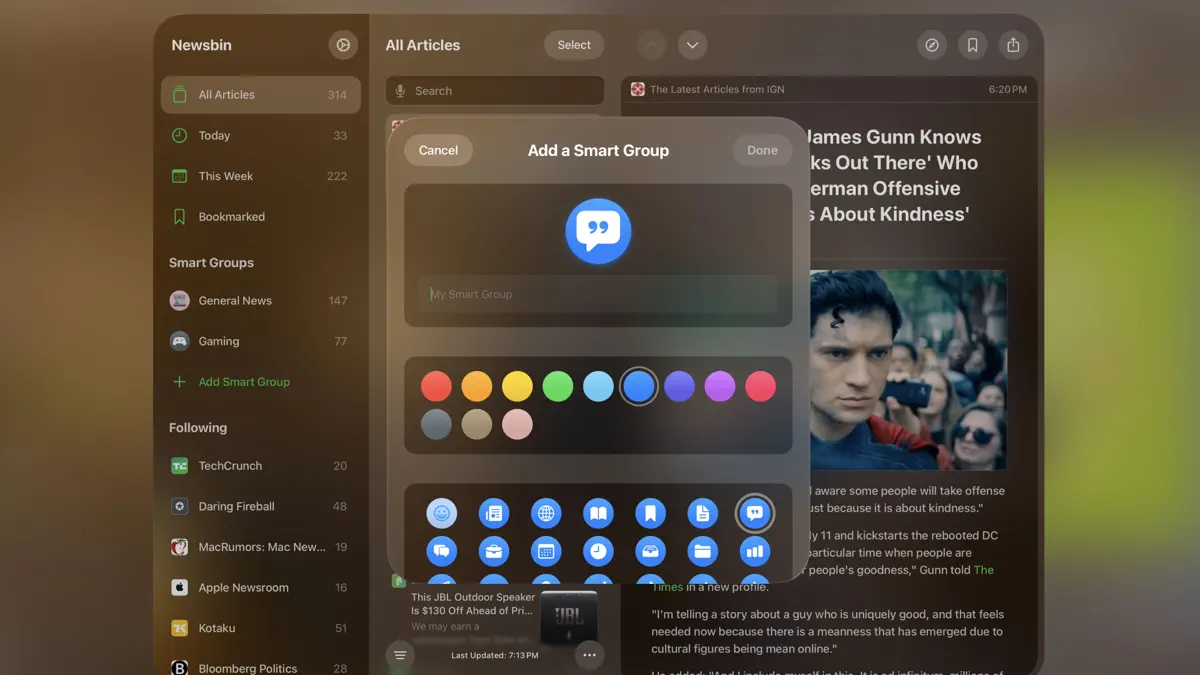Screen dimensions: 1200x675
Task: Click the share icon in the article toolbar
Action: pos(1013,45)
